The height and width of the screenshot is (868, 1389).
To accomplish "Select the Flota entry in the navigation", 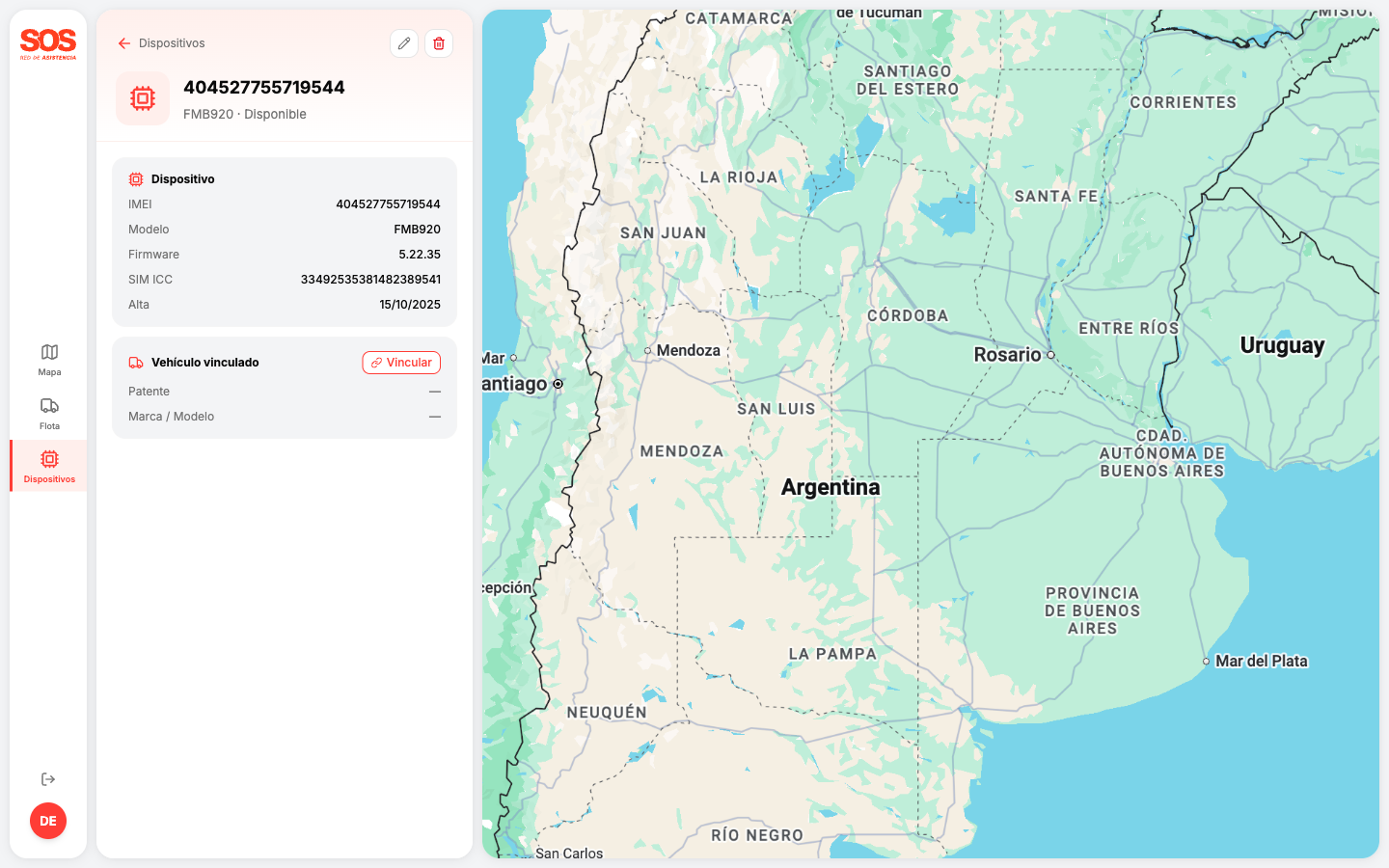I will tap(48, 414).
